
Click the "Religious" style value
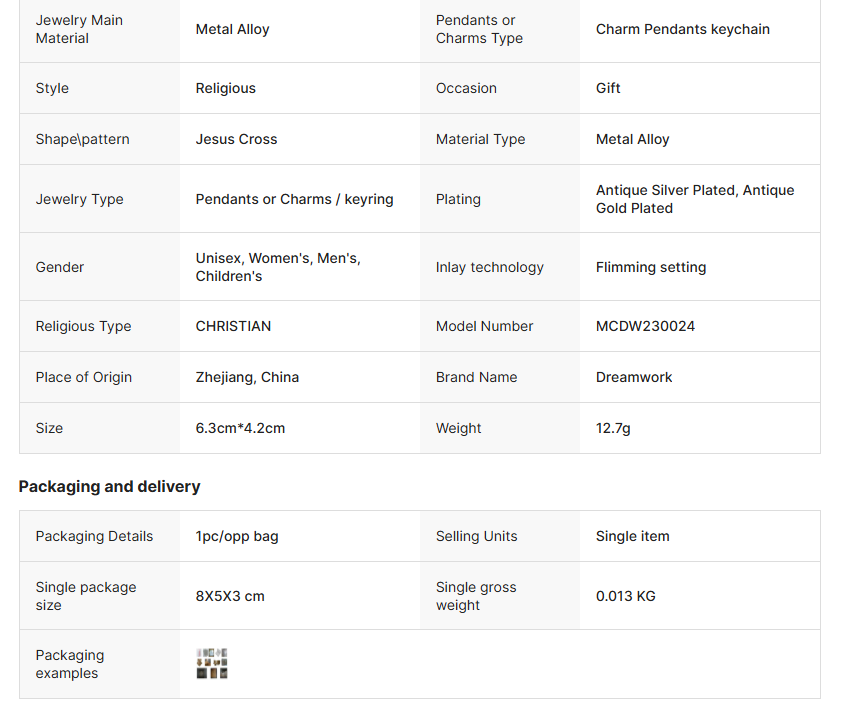(x=225, y=88)
